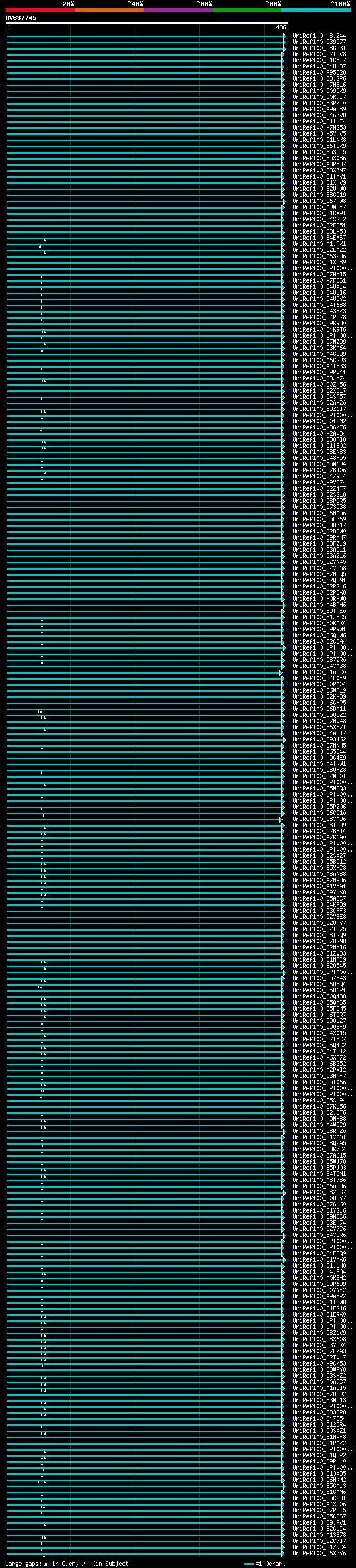
Task: Select hit label UniRef100_B3R2J0
Action: coord(319,103)
